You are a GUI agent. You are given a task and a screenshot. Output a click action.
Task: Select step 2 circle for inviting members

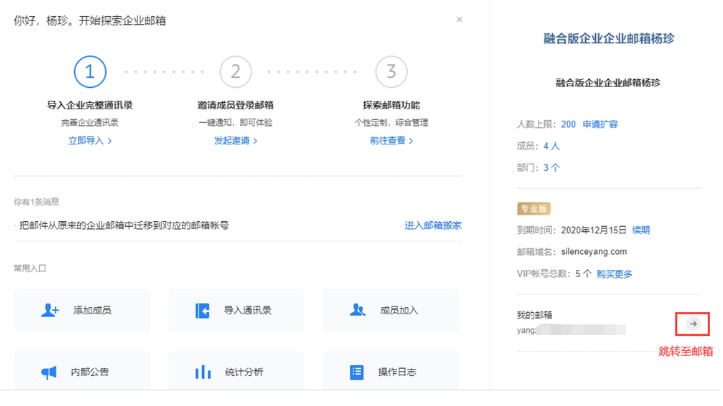236,71
